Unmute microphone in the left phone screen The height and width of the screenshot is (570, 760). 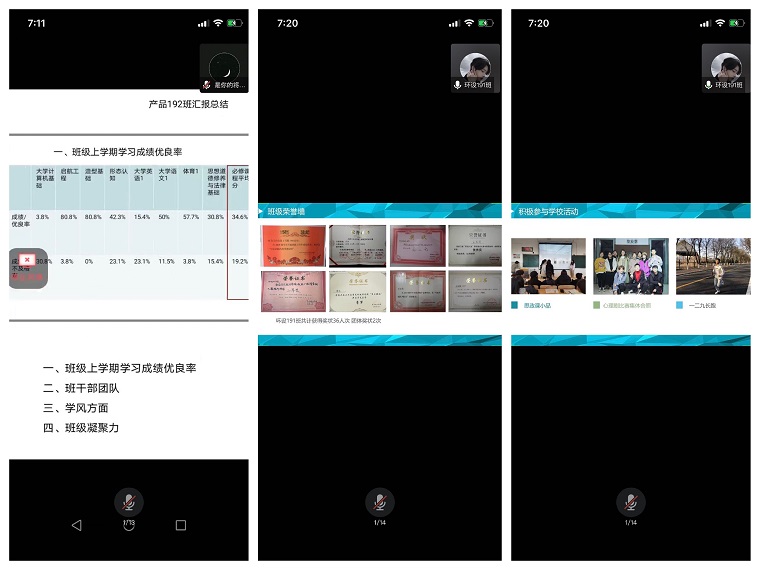pyautogui.click(x=128, y=503)
